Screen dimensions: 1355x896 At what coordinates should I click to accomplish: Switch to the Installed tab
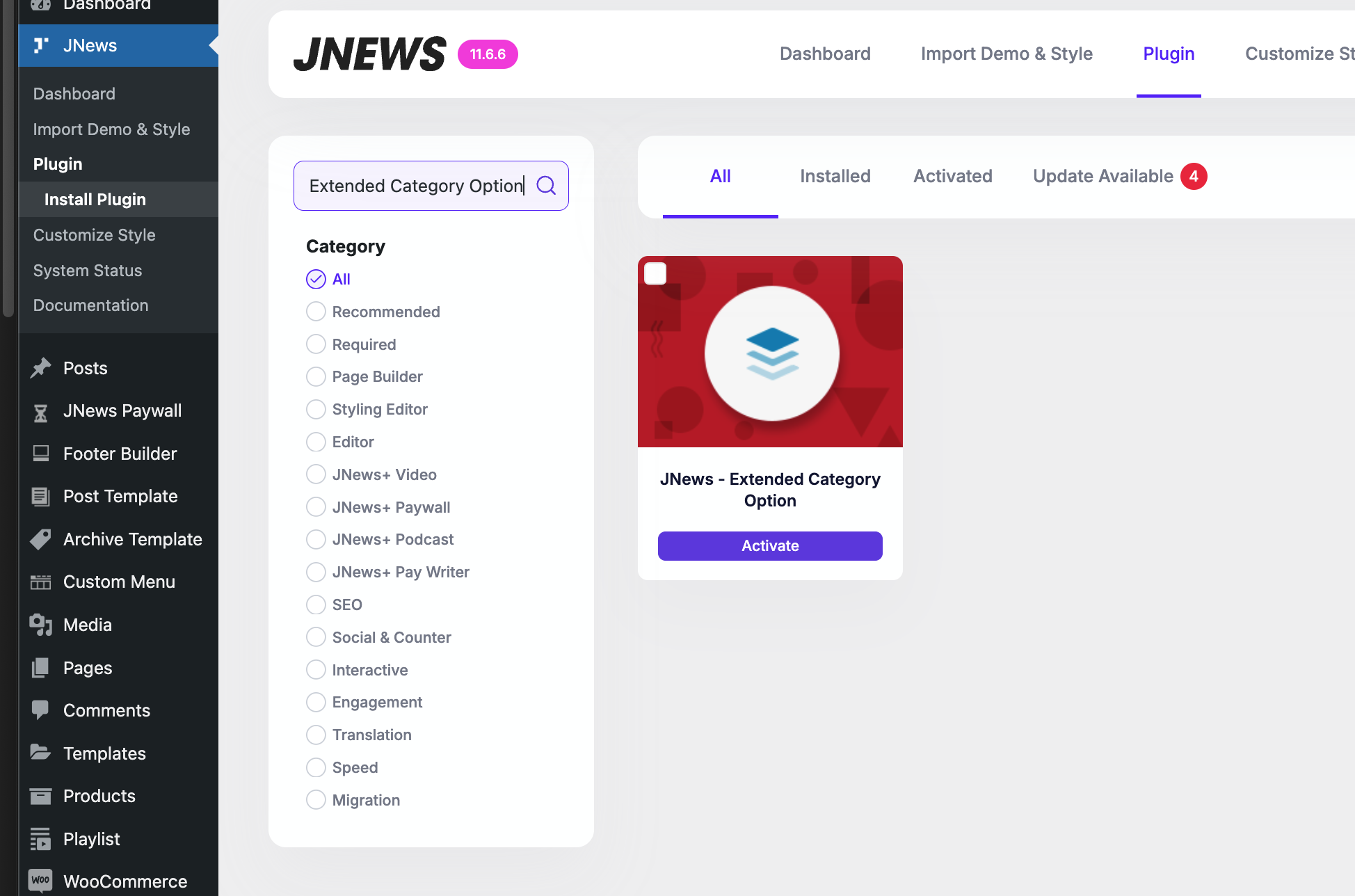(835, 176)
